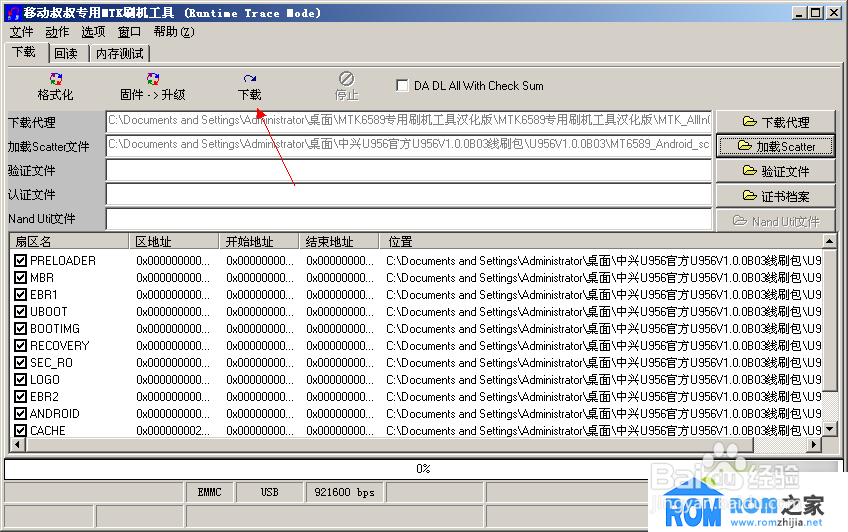Click the 认证文件 input field

point(409,195)
